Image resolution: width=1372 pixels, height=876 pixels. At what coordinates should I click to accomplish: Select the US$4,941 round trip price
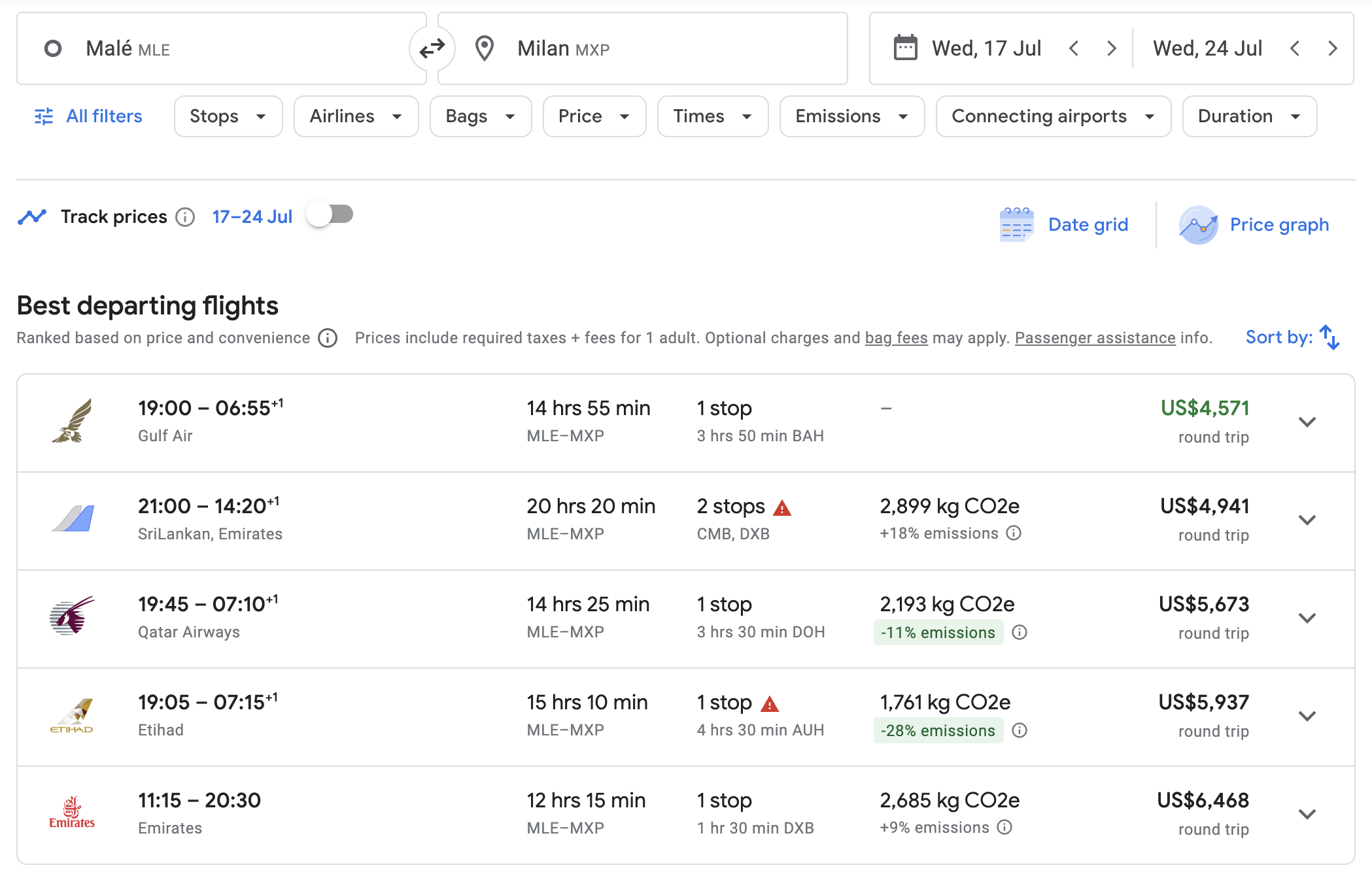tap(1205, 507)
